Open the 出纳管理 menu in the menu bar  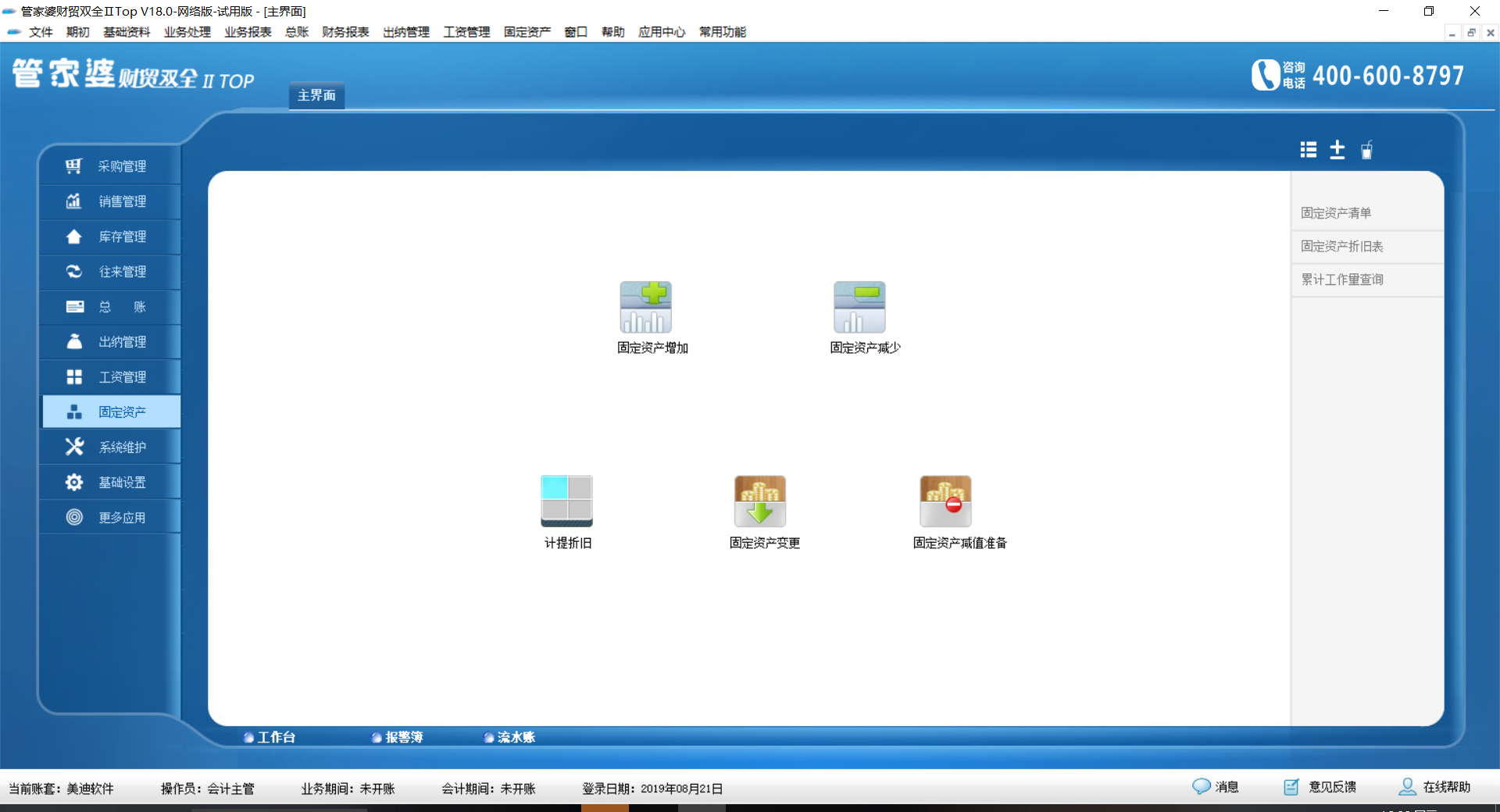tap(406, 32)
